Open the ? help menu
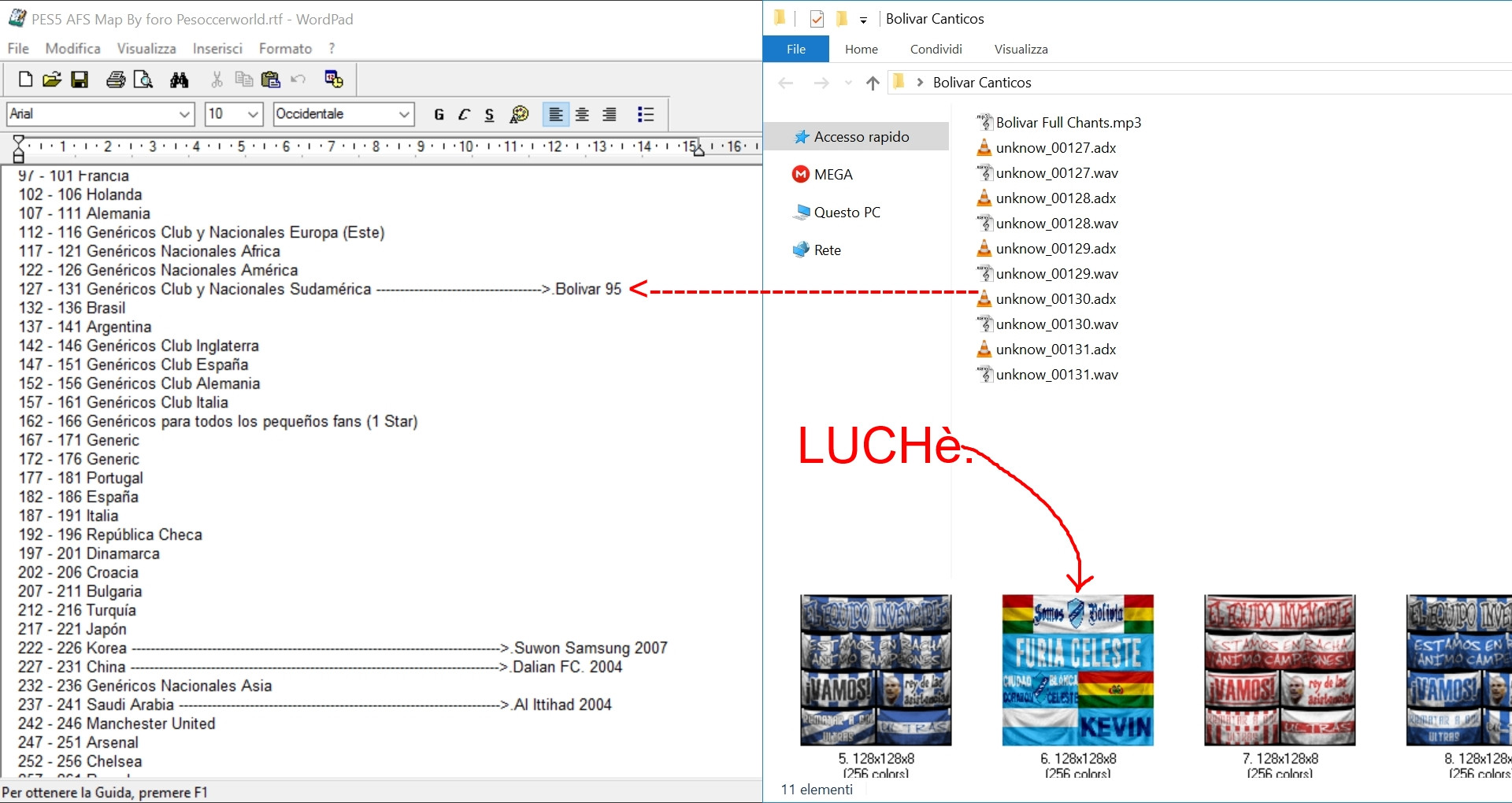The image size is (1512, 803). pyautogui.click(x=332, y=49)
